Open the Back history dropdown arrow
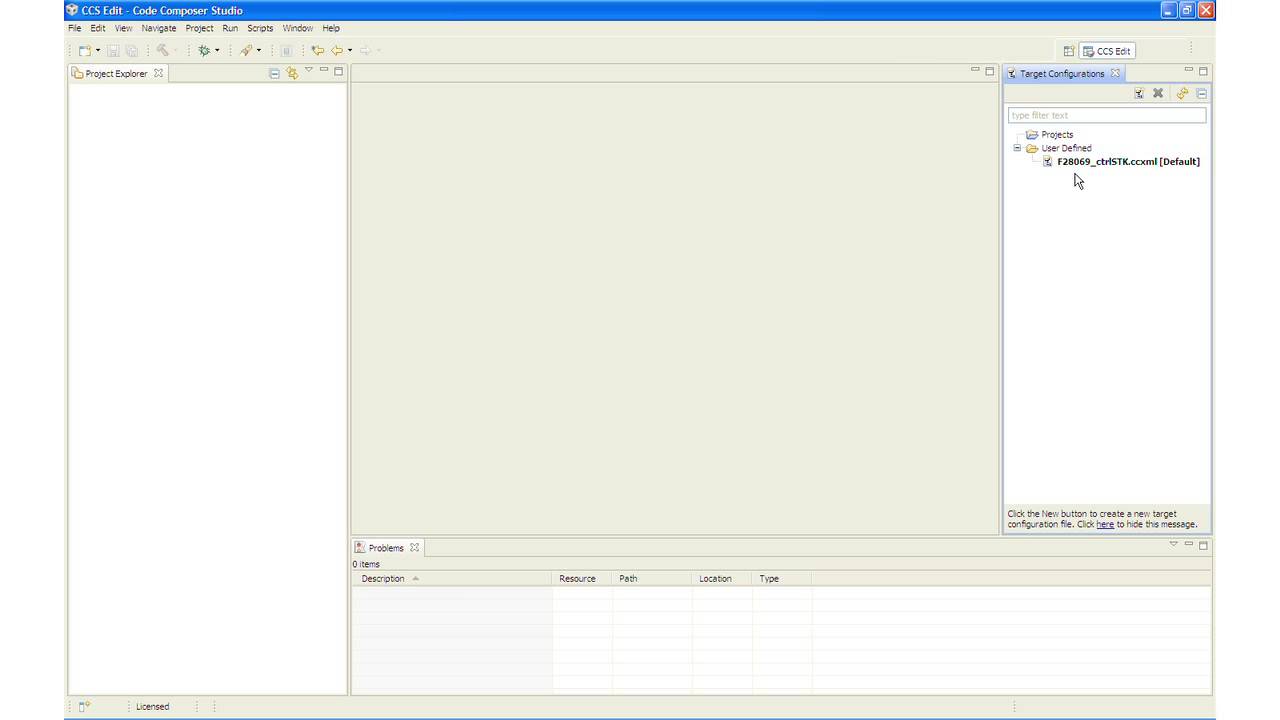The height and width of the screenshot is (720, 1280). 350,50
